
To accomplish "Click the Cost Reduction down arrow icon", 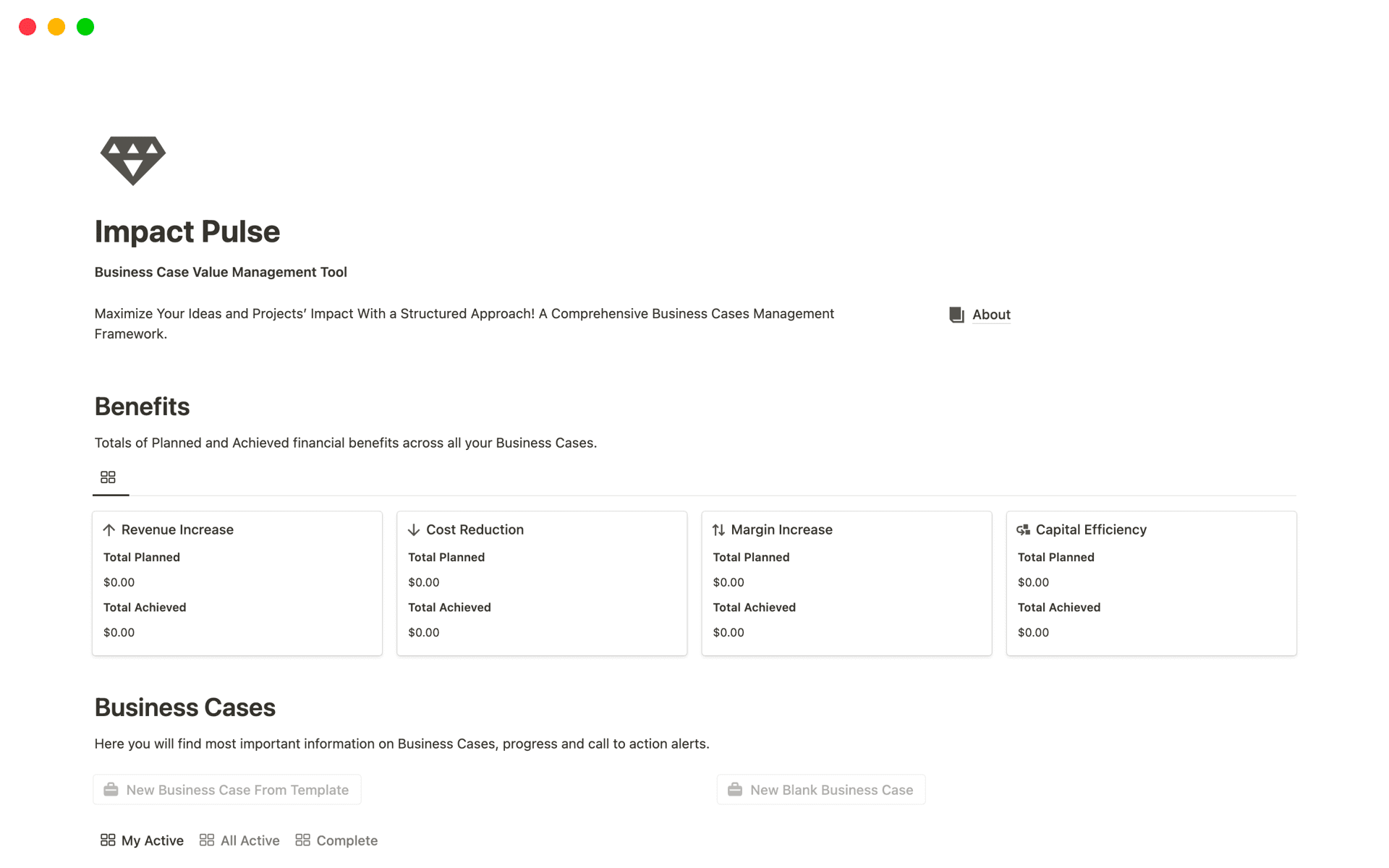I will pyautogui.click(x=414, y=530).
